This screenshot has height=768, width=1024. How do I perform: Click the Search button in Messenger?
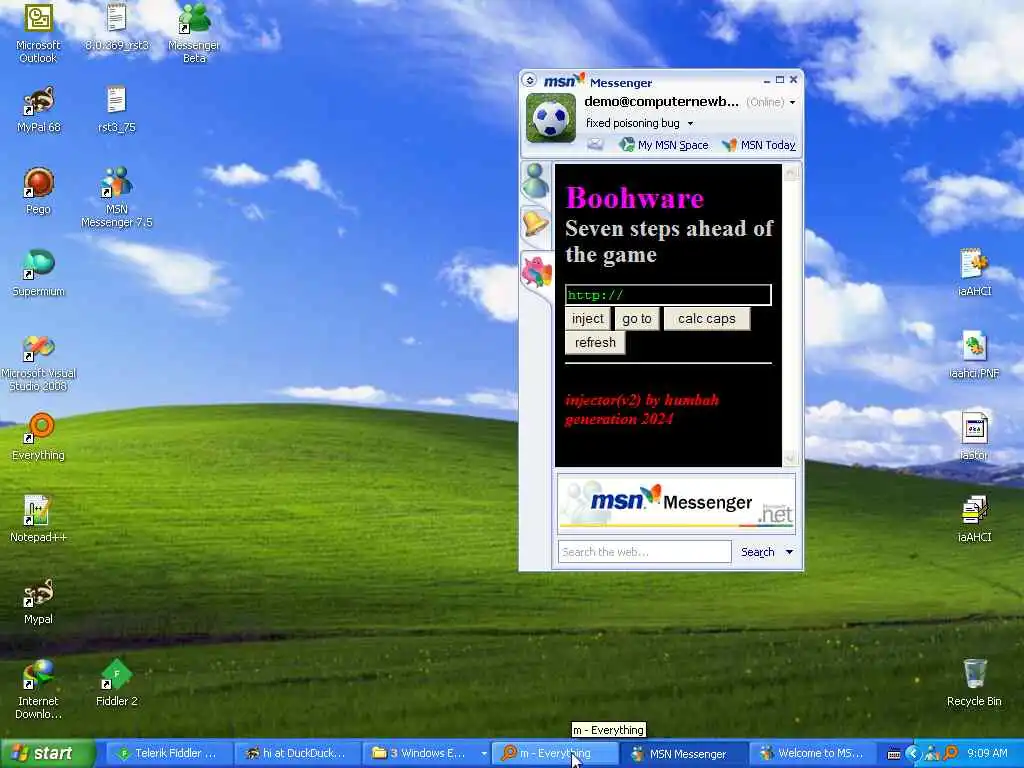pos(758,552)
